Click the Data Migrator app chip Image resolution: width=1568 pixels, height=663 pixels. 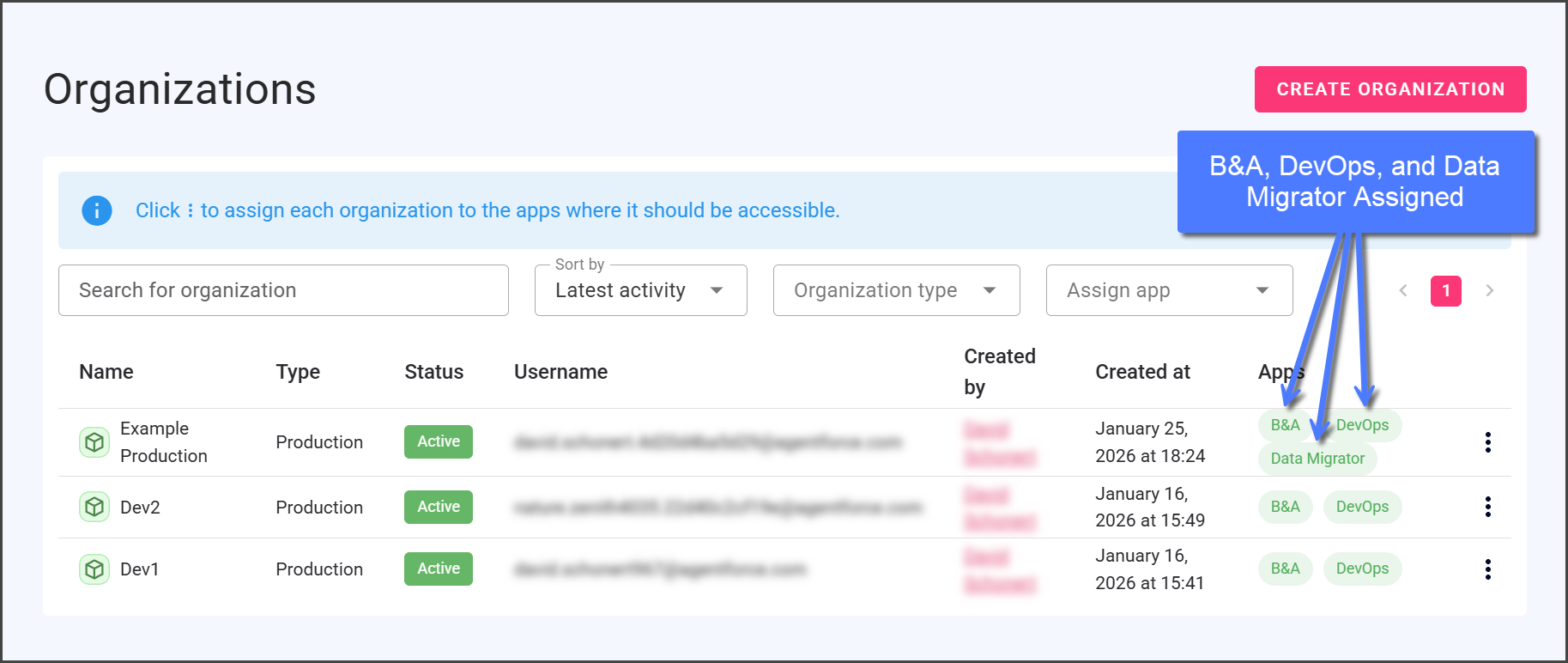(1317, 459)
